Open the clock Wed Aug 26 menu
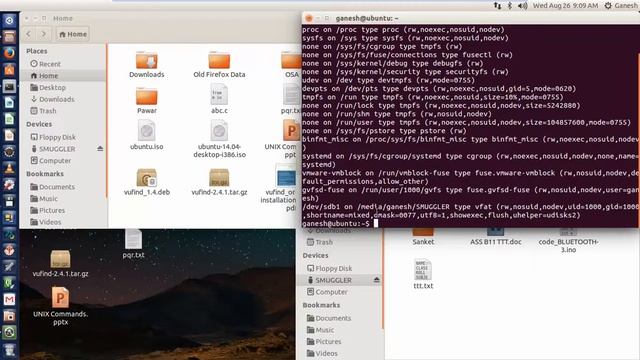The width and height of the screenshot is (640, 360). tap(565, 5)
